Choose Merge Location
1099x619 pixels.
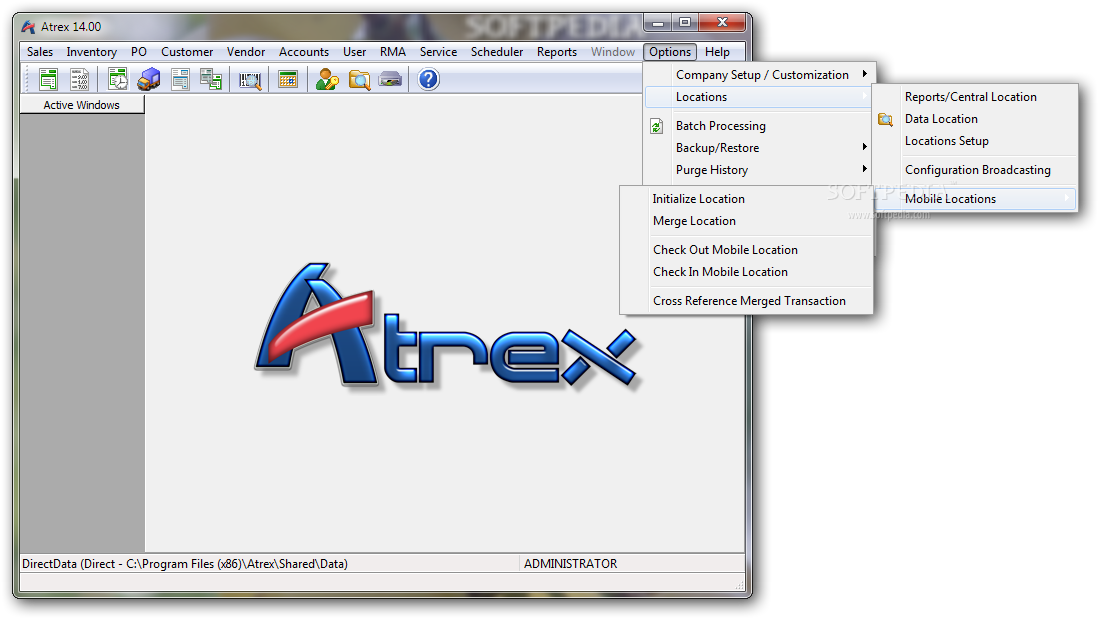[747, 221]
